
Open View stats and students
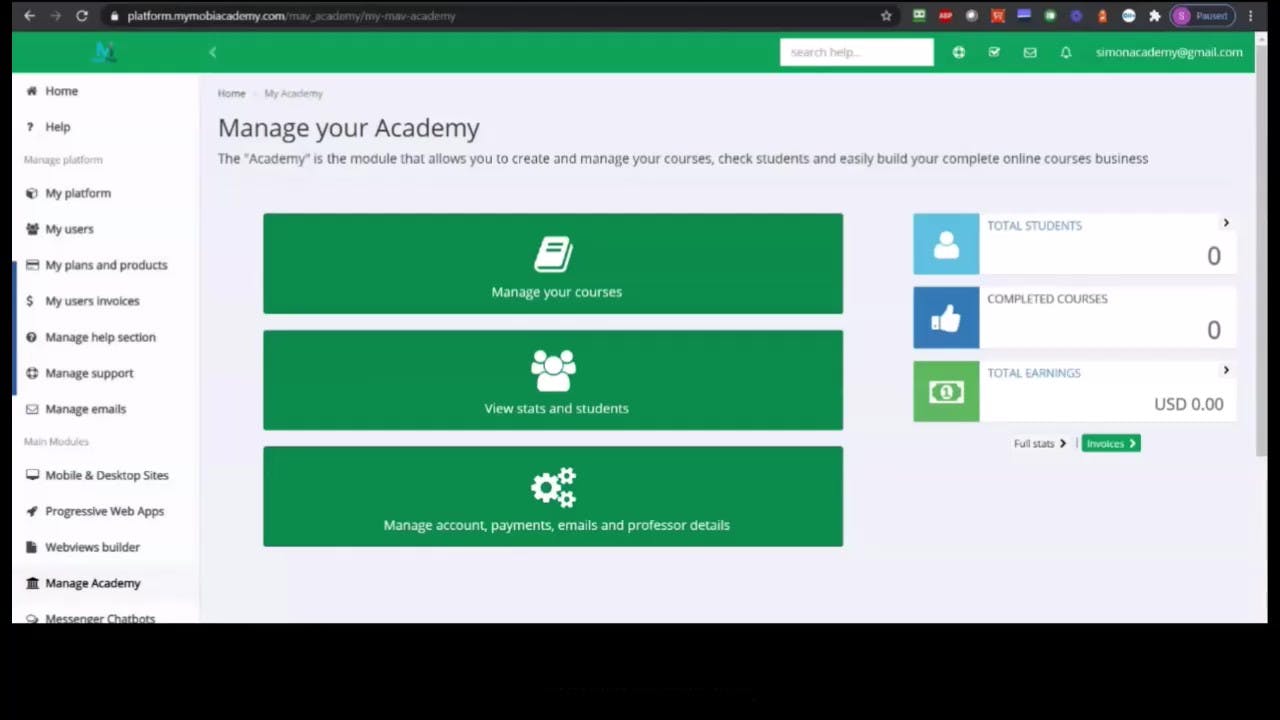tap(553, 380)
